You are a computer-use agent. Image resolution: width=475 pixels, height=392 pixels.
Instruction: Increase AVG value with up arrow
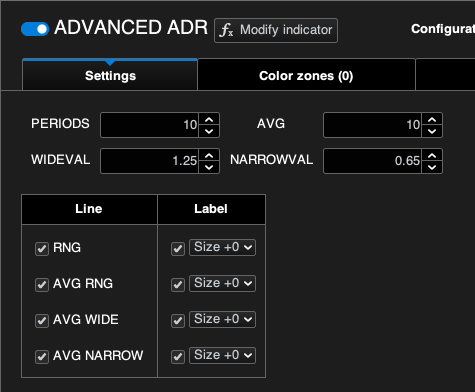(432, 120)
